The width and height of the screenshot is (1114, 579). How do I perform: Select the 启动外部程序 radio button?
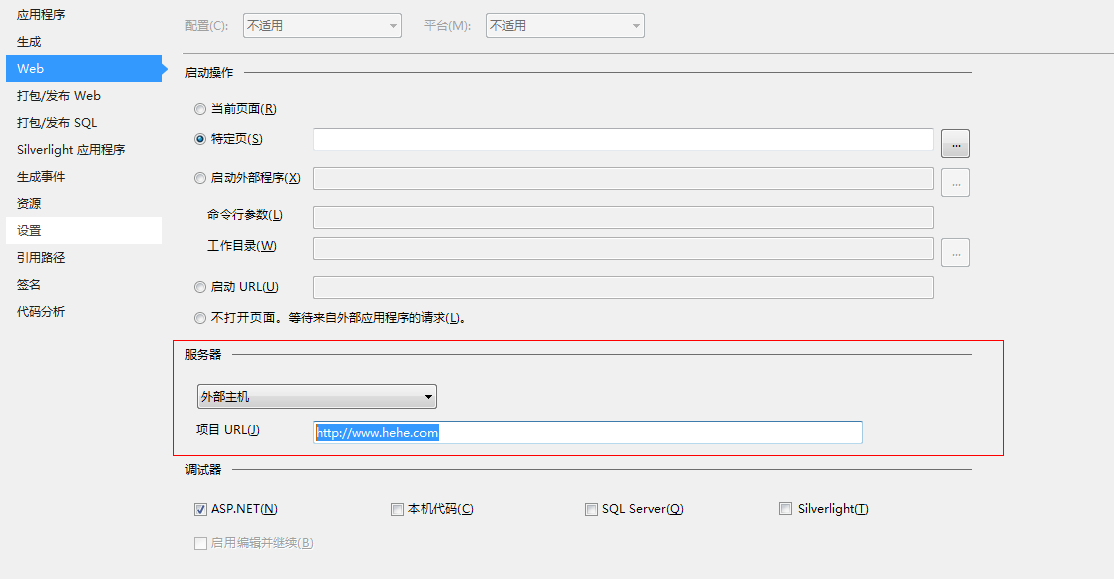tap(200, 178)
